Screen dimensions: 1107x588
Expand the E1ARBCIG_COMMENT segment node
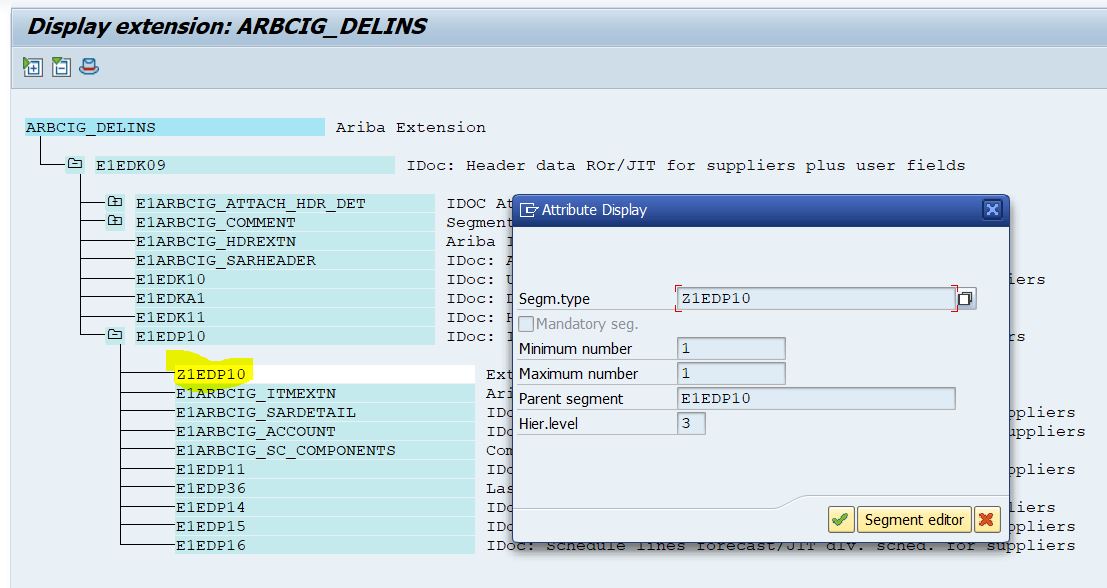point(113,221)
